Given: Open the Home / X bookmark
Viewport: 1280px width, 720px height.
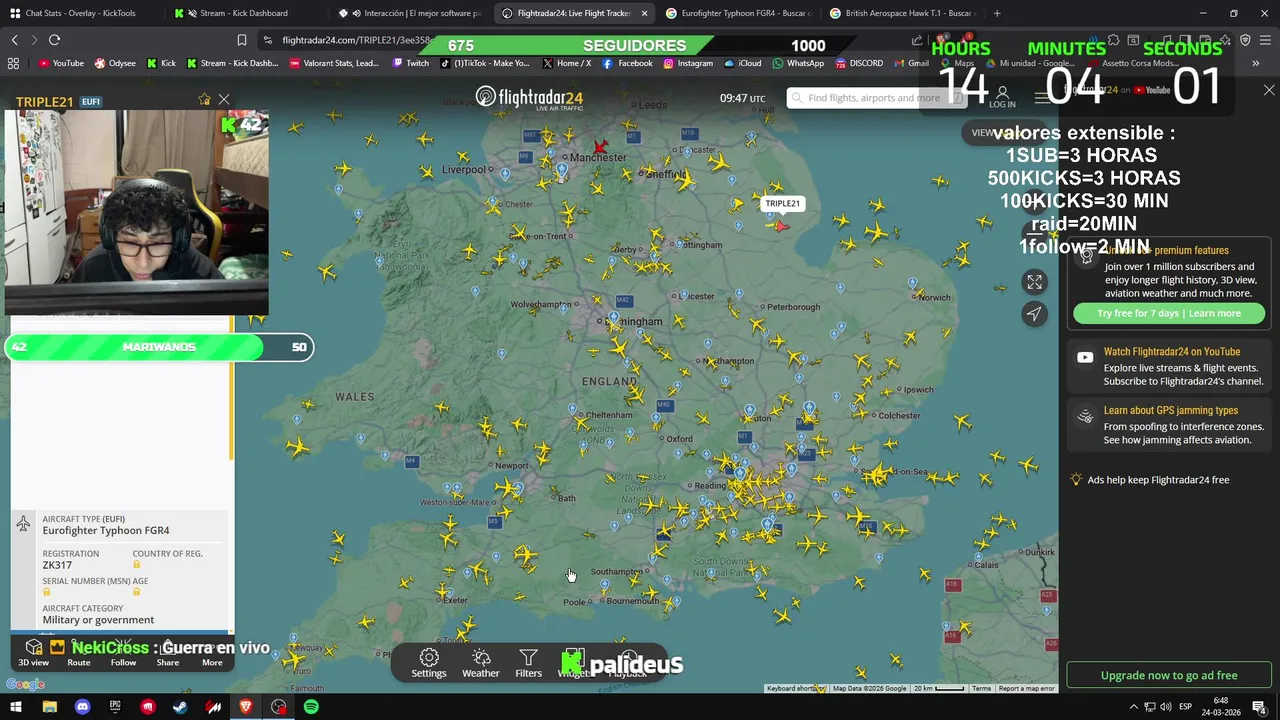Looking at the screenshot, I should 566,63.
